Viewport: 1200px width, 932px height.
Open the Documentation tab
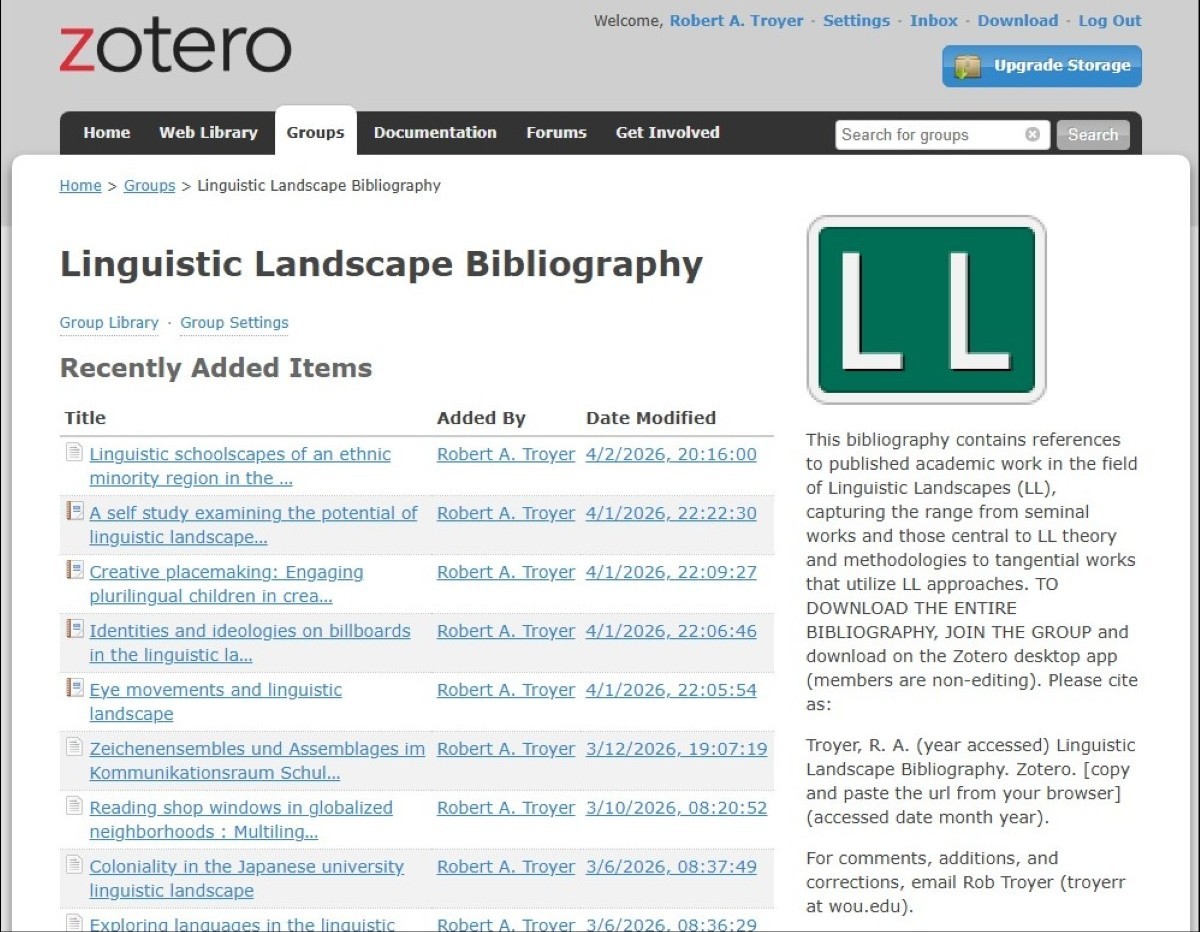(435, 132)
